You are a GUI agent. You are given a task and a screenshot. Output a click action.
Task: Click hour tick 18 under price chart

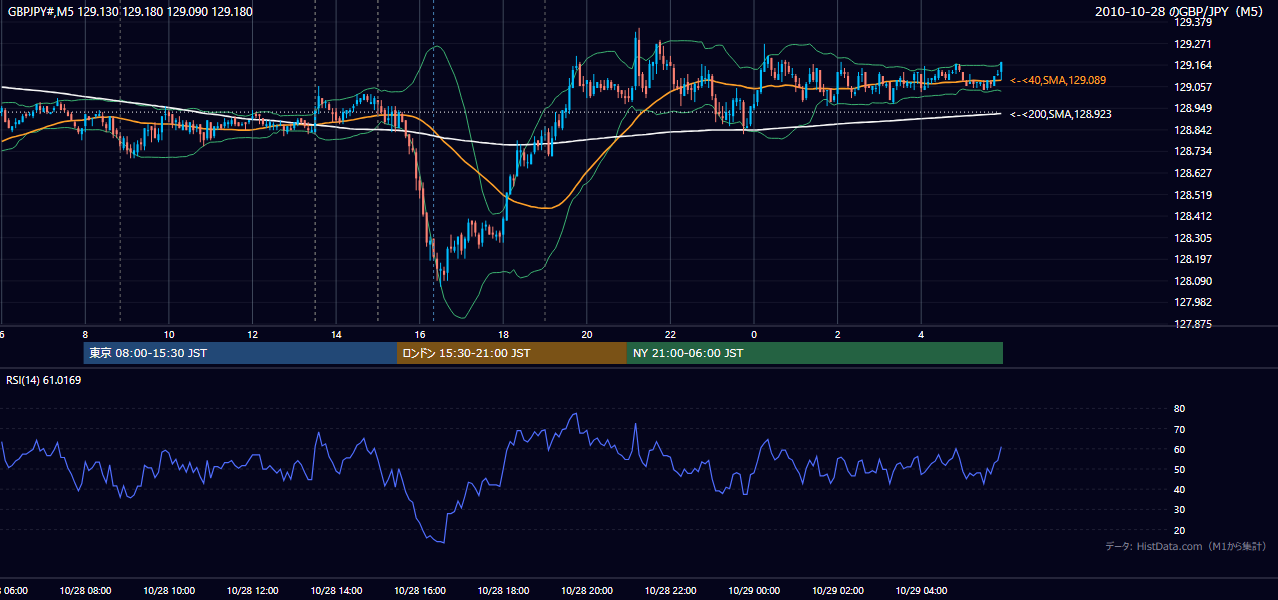coord(503,334)
